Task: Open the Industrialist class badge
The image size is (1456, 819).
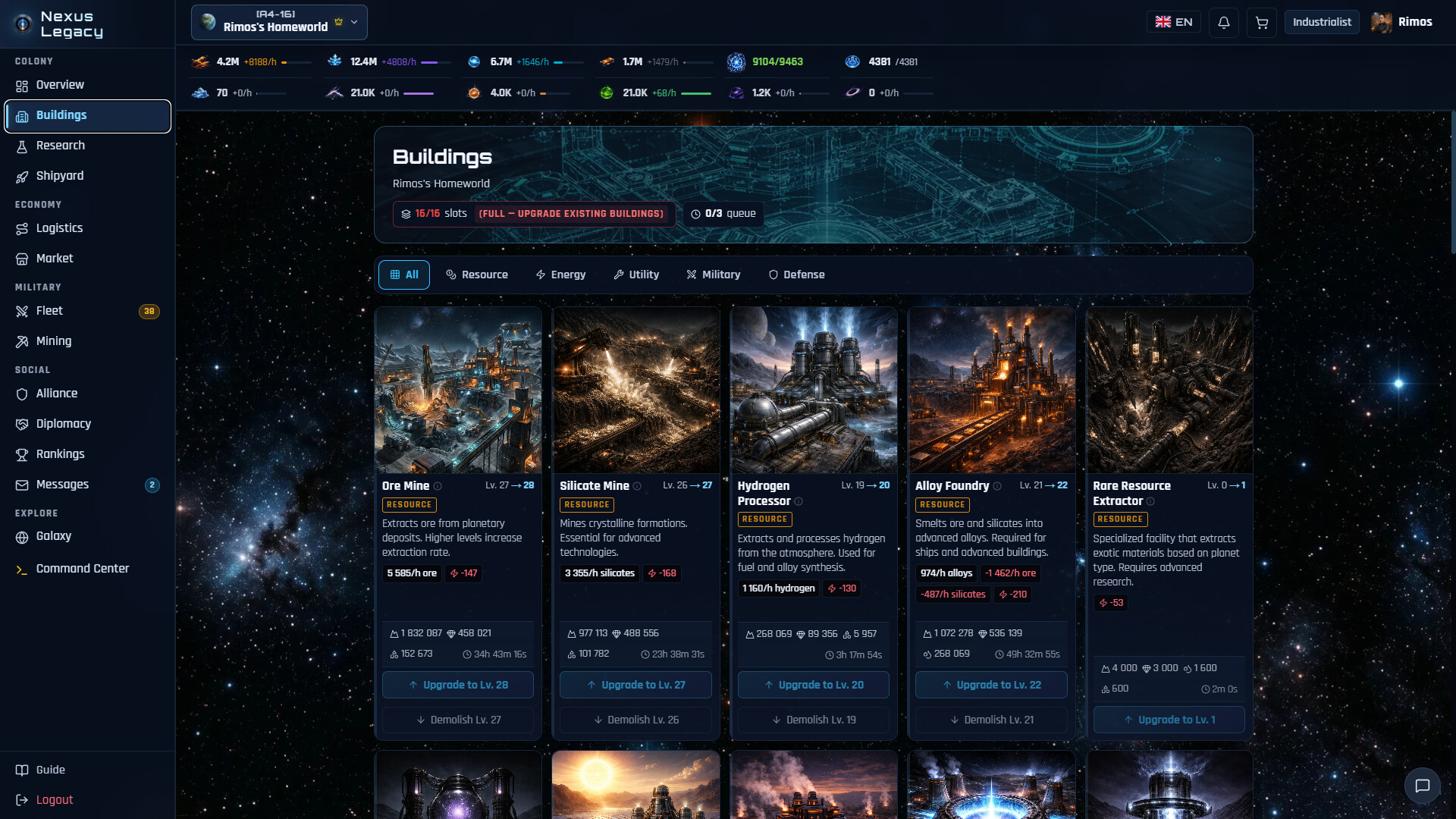Action: click(x=1321, y=22)
